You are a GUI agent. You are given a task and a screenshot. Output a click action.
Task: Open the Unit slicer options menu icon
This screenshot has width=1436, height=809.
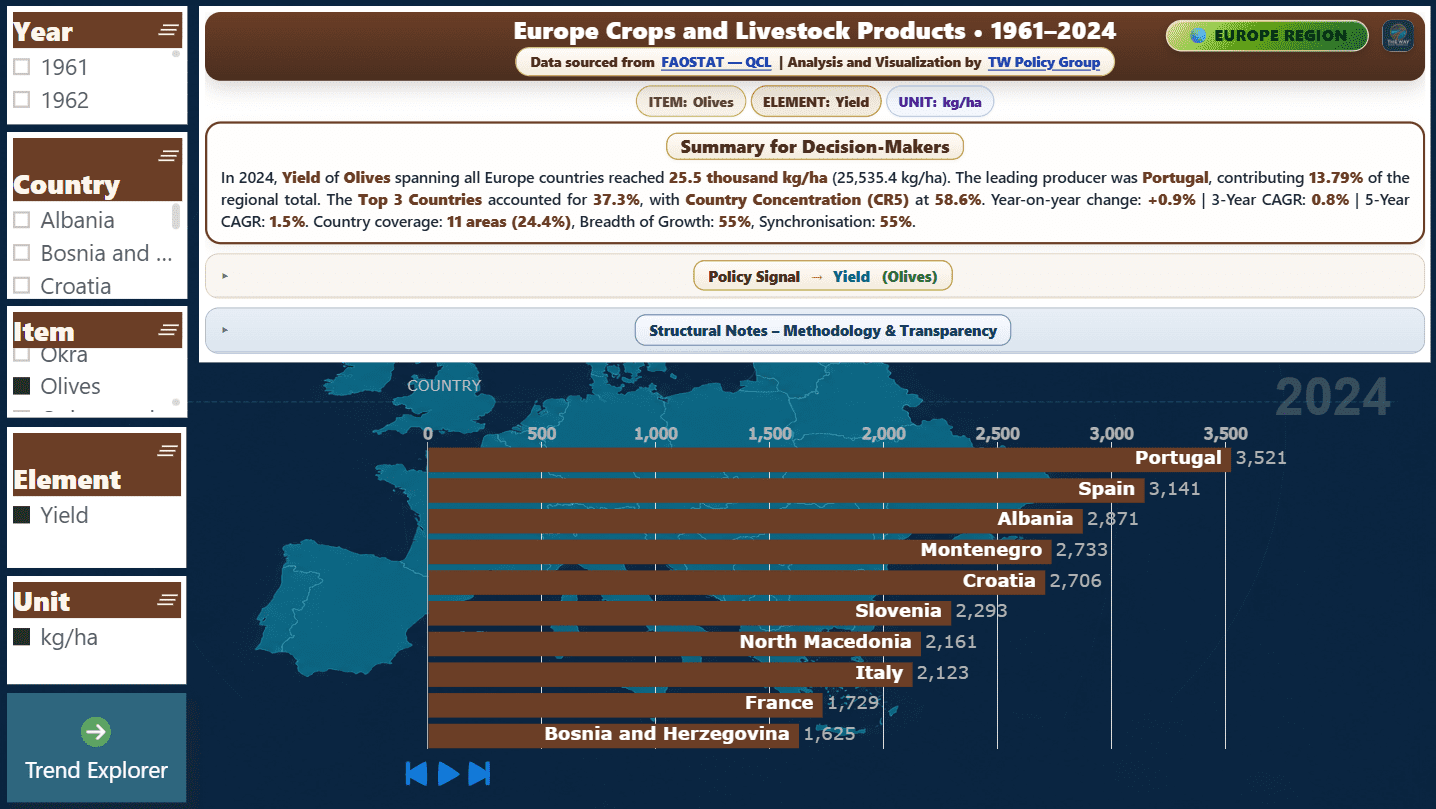coord(168,599)
